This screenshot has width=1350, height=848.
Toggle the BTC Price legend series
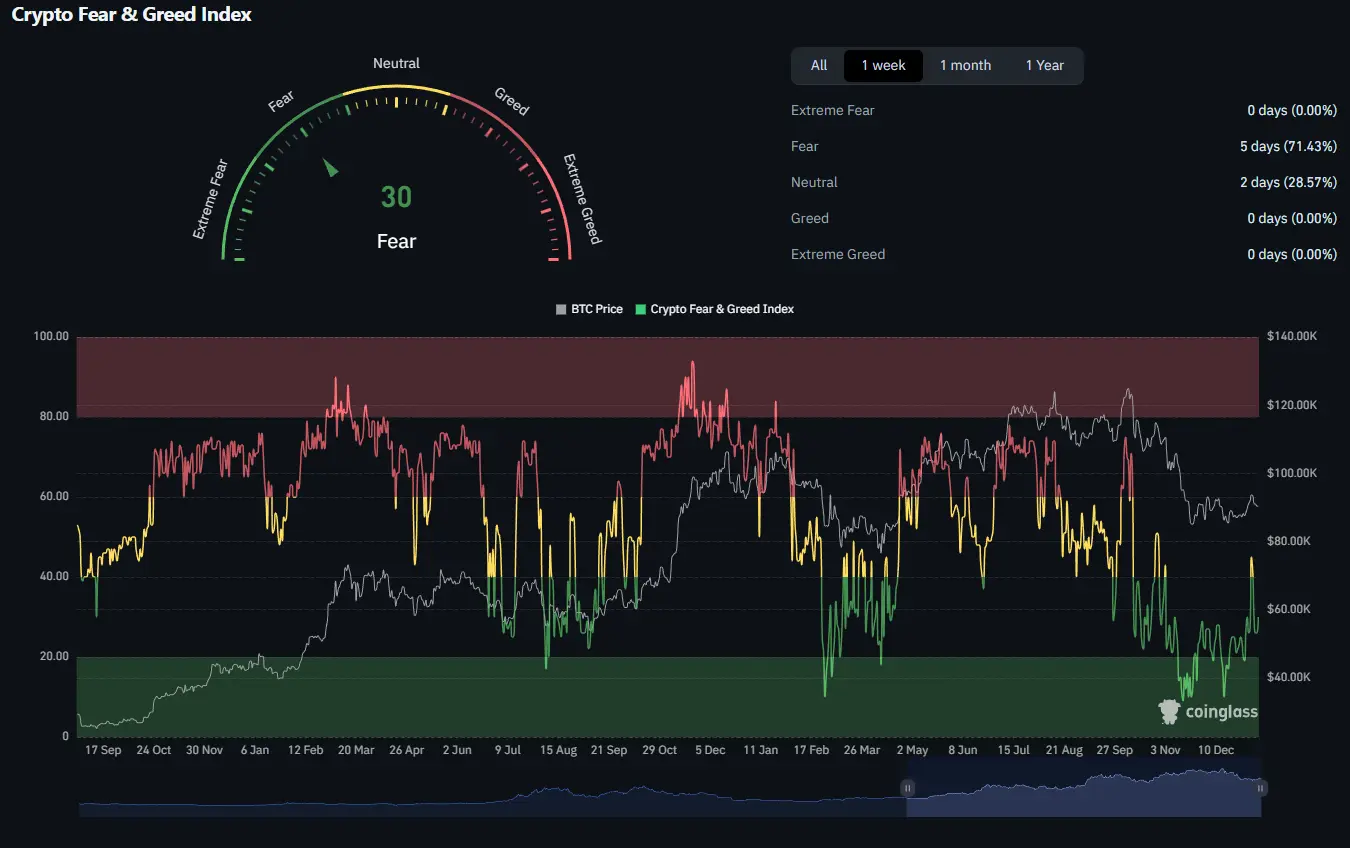596,309
